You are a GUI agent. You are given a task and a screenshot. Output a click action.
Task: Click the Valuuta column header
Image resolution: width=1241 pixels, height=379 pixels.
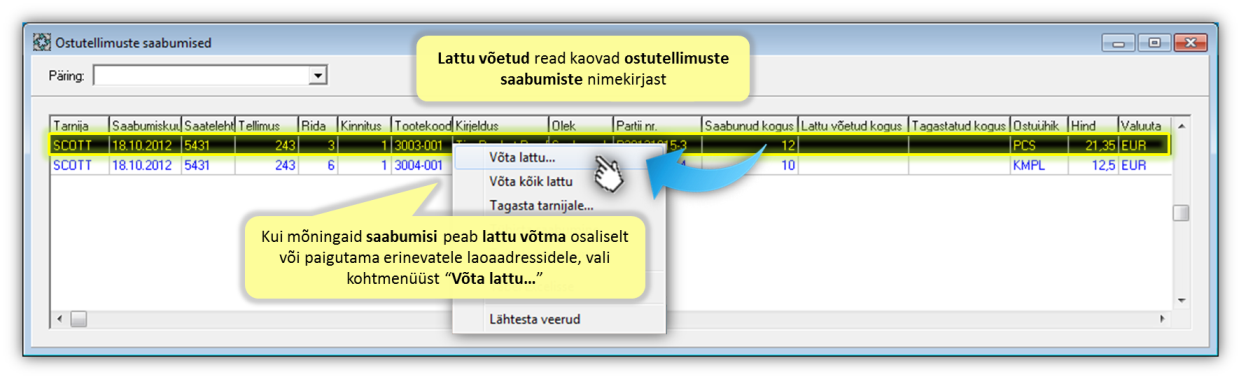click(1144, 126)
